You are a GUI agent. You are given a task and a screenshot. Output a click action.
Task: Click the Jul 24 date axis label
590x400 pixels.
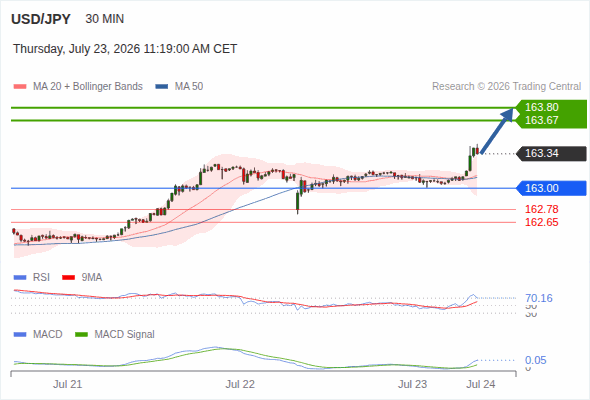coord(481,385)
